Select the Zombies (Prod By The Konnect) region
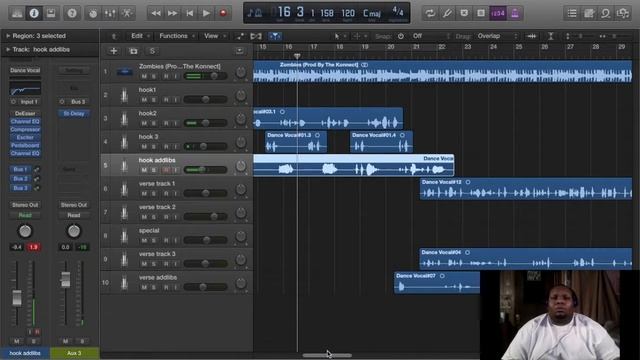Image resolution: width=640 pixels, height=360 pixels. [442, 72]
